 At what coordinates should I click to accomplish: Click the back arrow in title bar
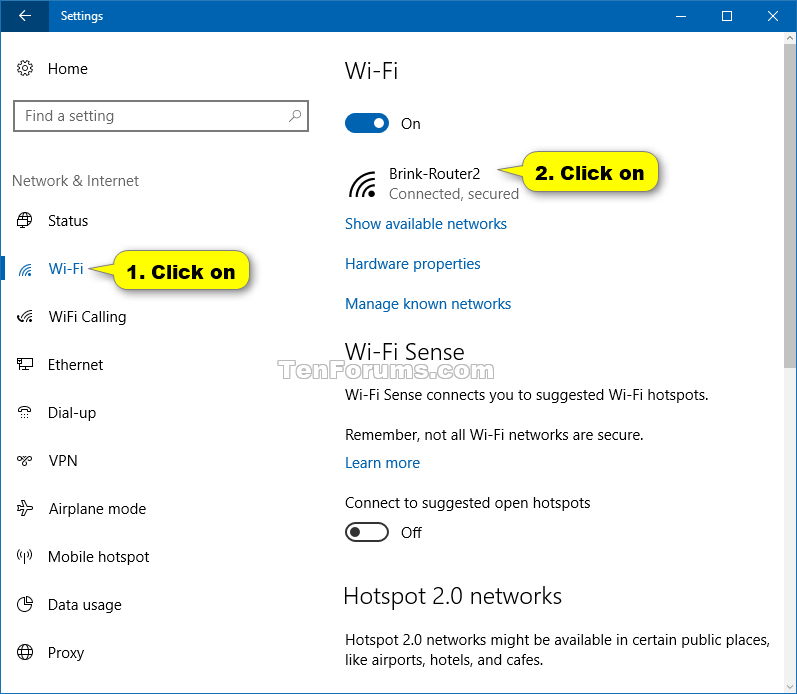[24, 16]
